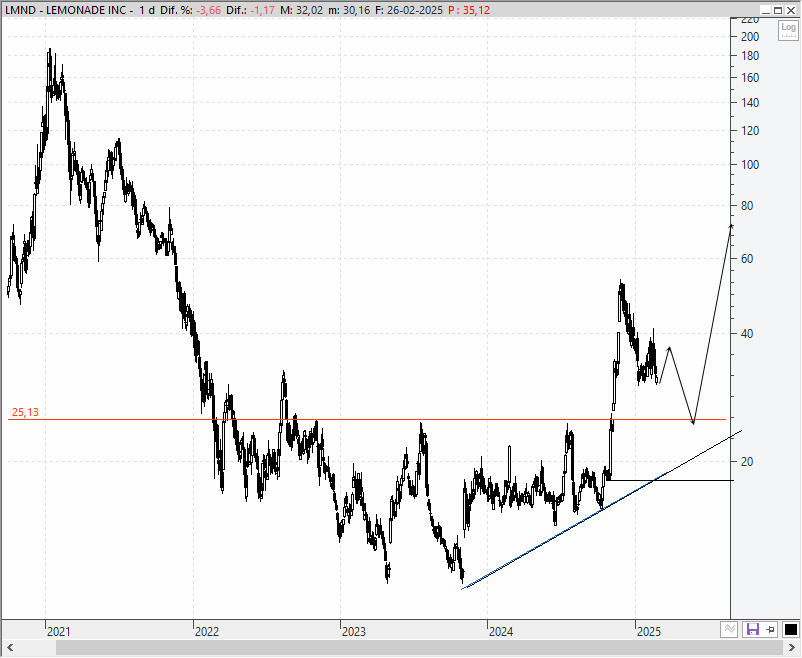Click the m: 30,16 low value
802x658 pixels.
tap(349, 10)
